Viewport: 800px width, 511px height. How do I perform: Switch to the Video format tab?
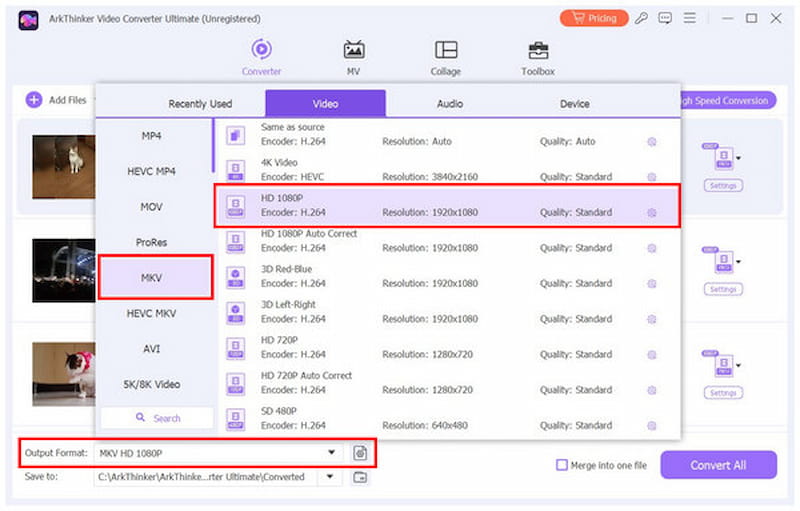pos(325,104)
